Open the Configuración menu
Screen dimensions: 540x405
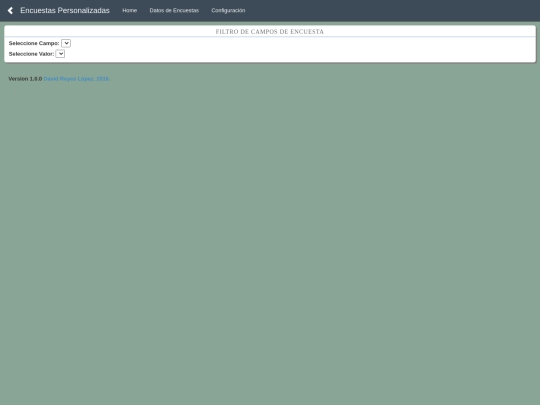tap(228, 11)
